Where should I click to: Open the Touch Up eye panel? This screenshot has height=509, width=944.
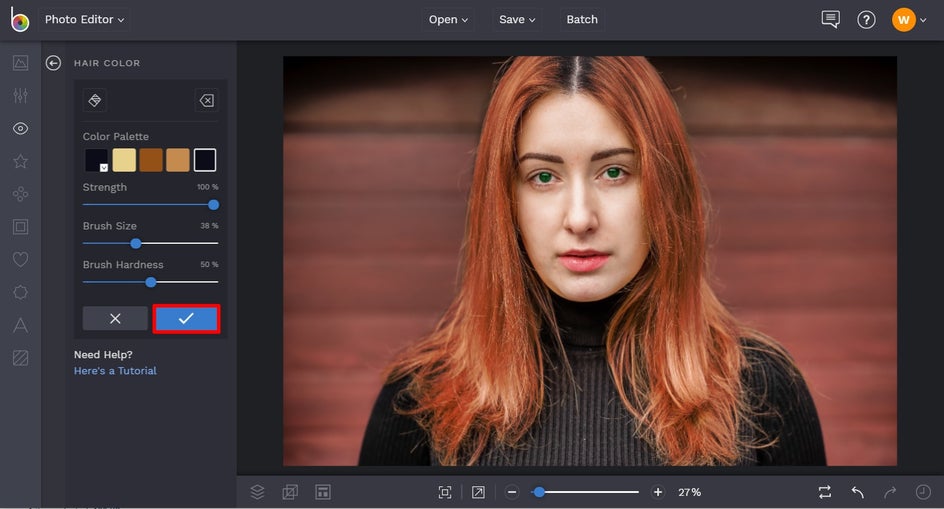coord(20,129)
